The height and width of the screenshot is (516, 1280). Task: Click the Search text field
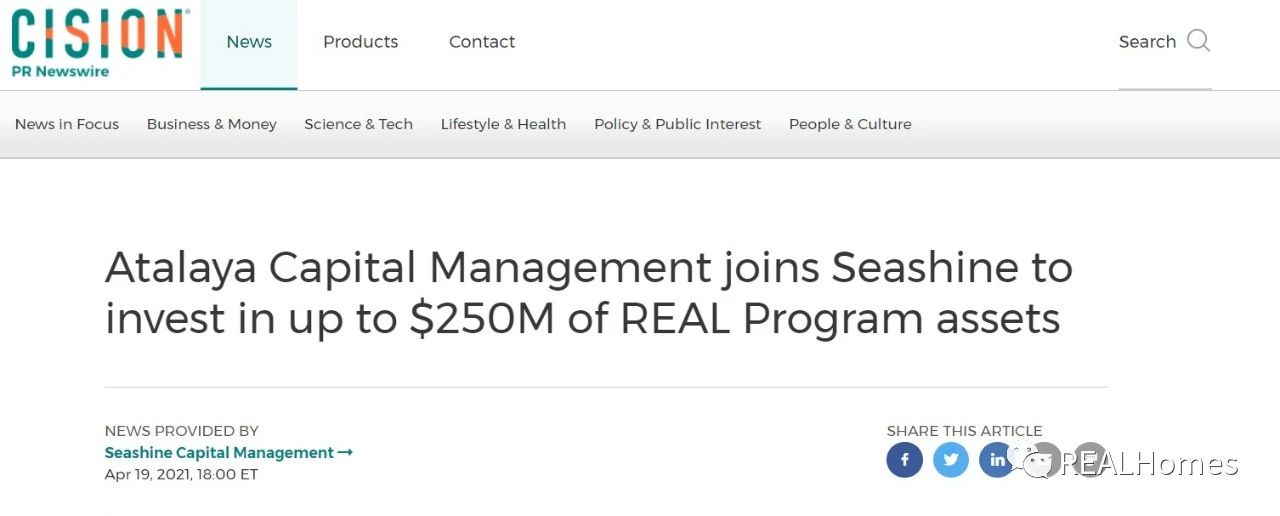click(1147, 42)
